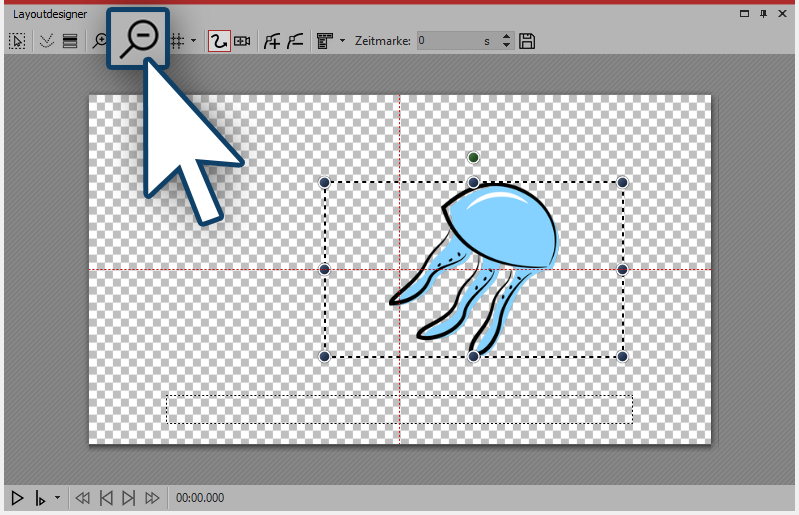Increase Zeitmarke value with up arrow

[x=506, y=36]
